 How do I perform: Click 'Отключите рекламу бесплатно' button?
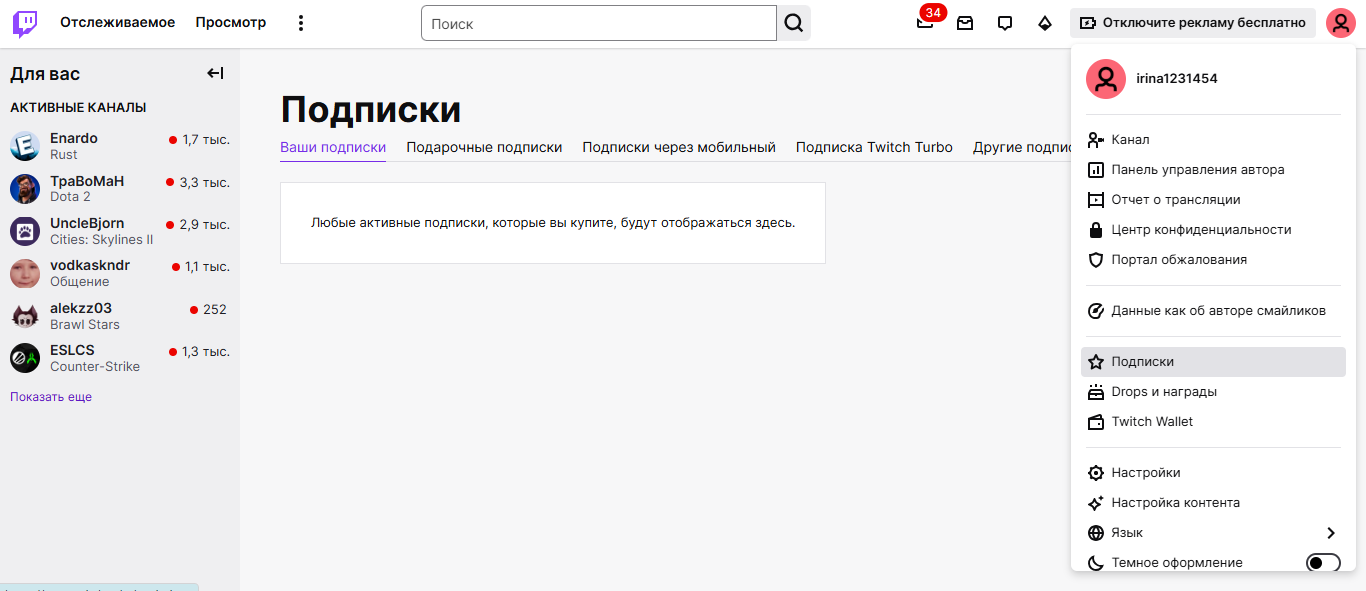[x=1193, y=23]
